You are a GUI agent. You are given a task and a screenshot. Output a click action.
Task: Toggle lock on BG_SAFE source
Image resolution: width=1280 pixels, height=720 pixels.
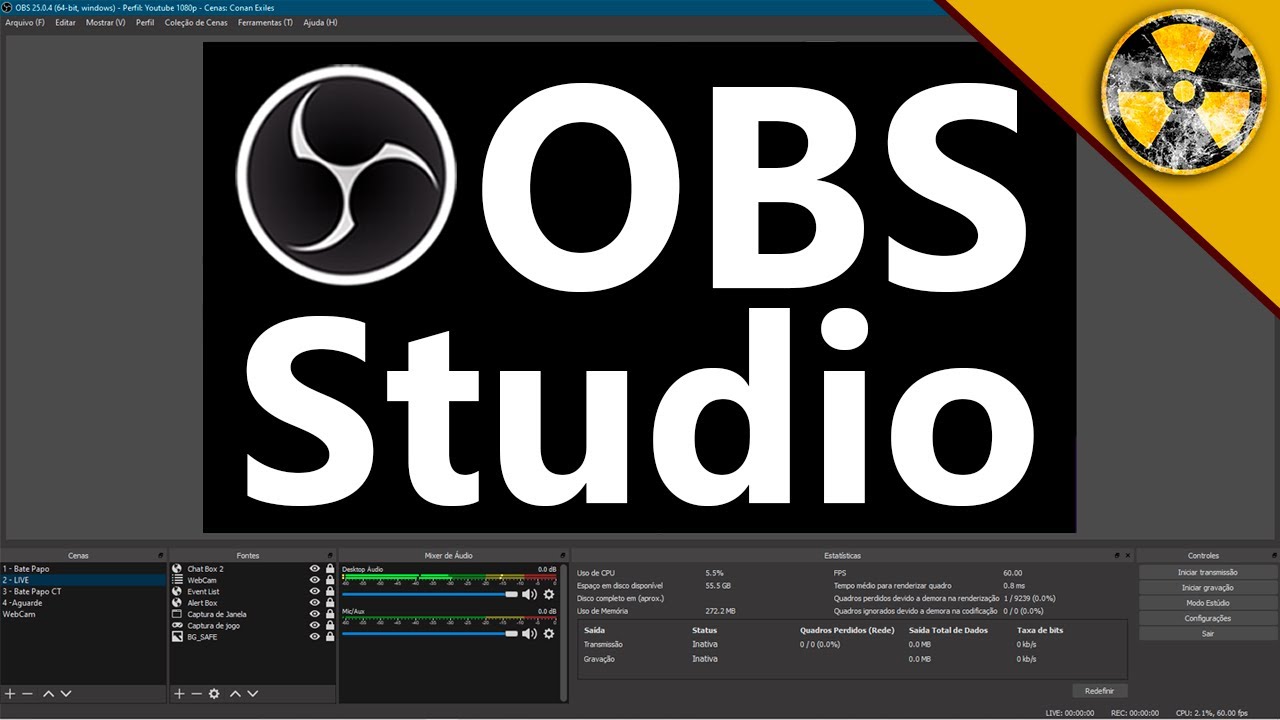(330, 637)
